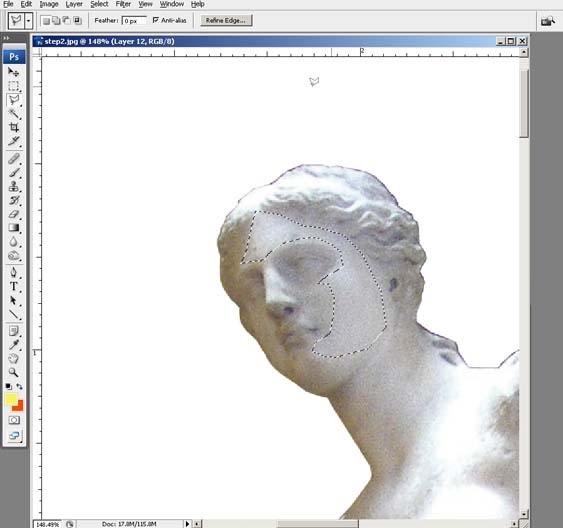Select the Polygonal Lasso tool in toolbox

(14, 100)
